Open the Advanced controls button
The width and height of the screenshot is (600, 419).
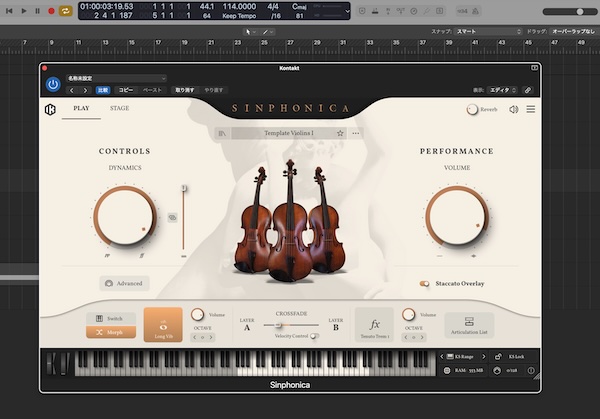pos(124,284)
